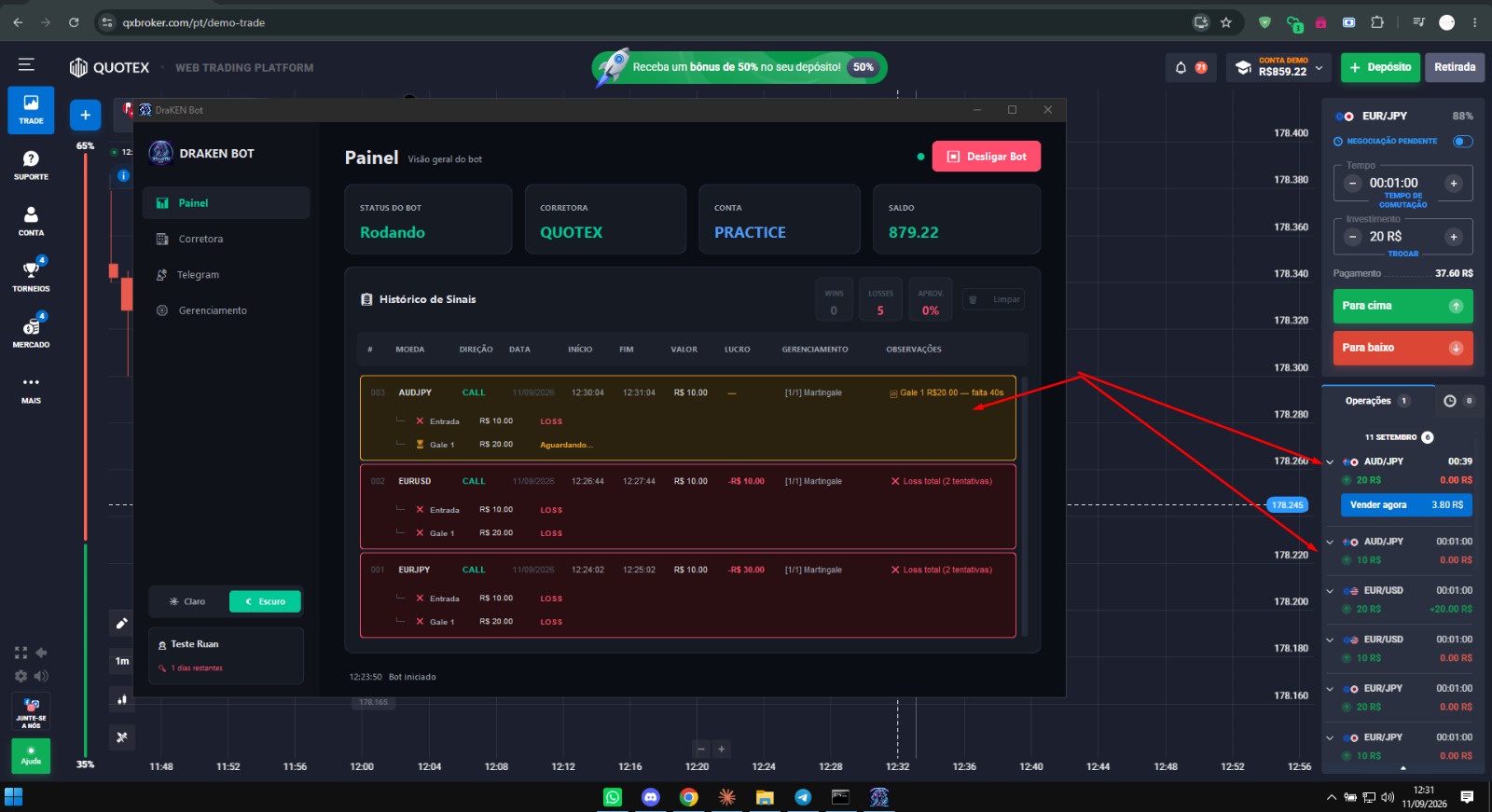Switch DraKEN Bot to Claro theme

point(187,601)
